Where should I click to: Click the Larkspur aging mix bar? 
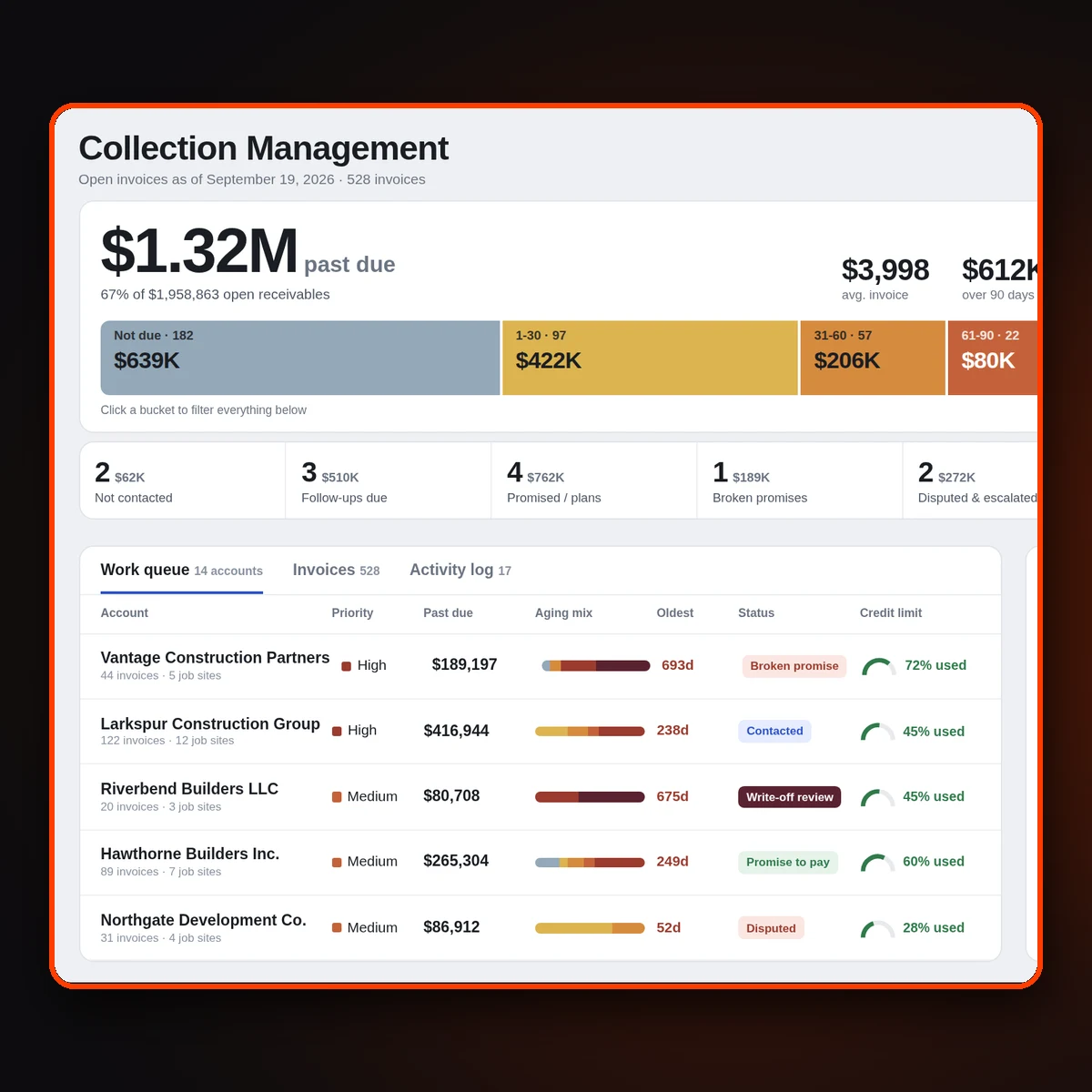click(590, 731)
